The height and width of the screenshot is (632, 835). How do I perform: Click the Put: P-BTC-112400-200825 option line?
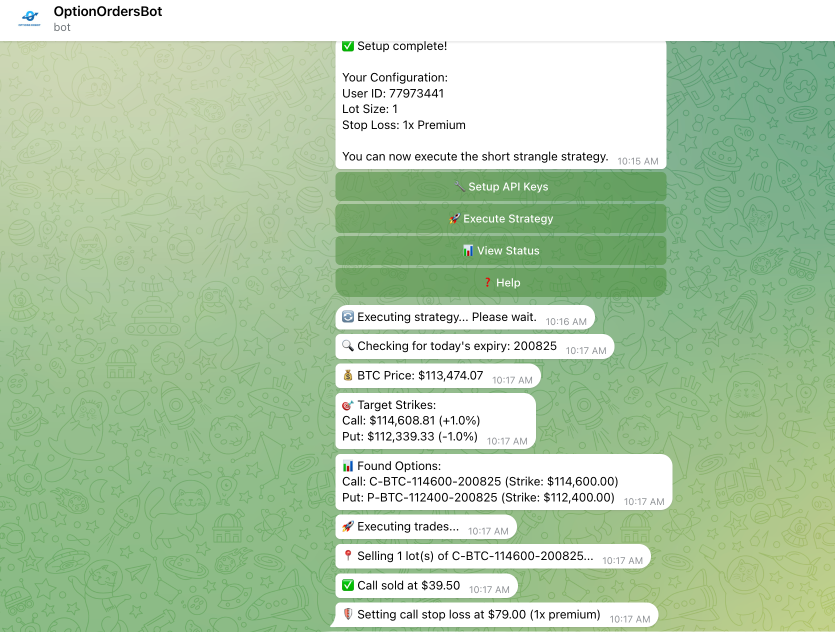coord(478,497)
